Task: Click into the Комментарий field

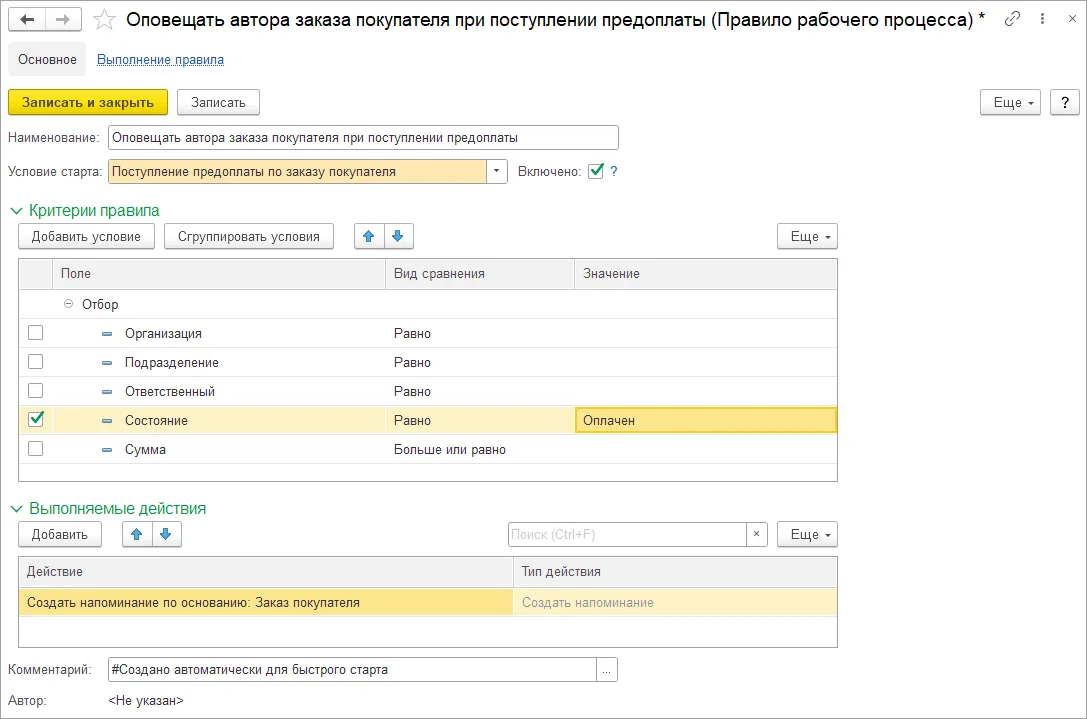Action: click(352, 670)
